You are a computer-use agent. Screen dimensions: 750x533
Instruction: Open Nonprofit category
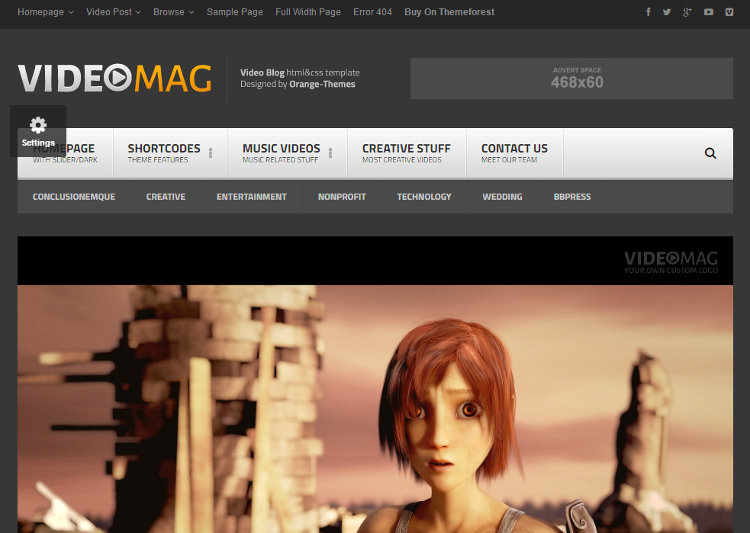coord(342,197)
